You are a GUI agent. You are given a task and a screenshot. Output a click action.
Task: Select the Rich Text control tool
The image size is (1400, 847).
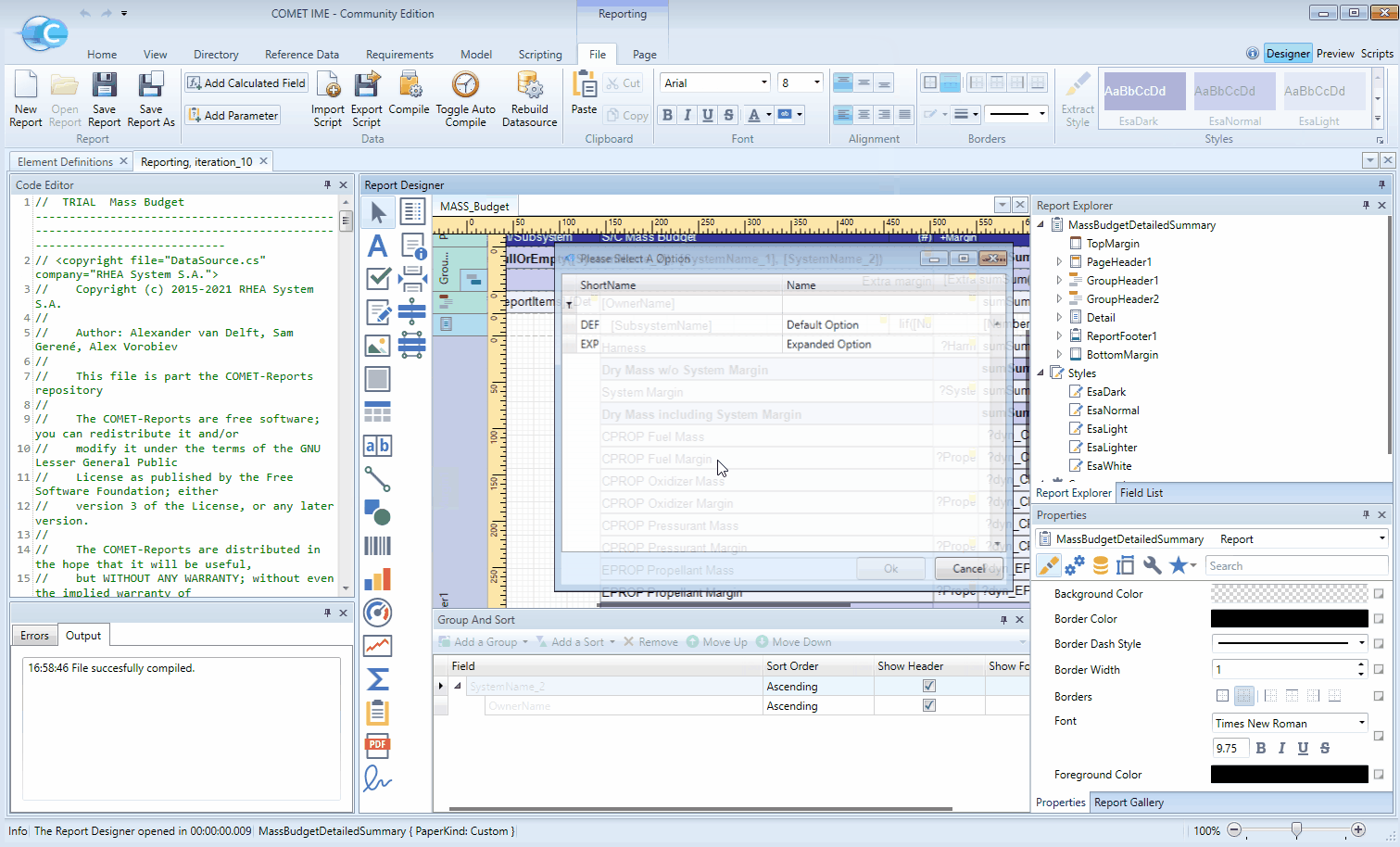tap(378, 312)
